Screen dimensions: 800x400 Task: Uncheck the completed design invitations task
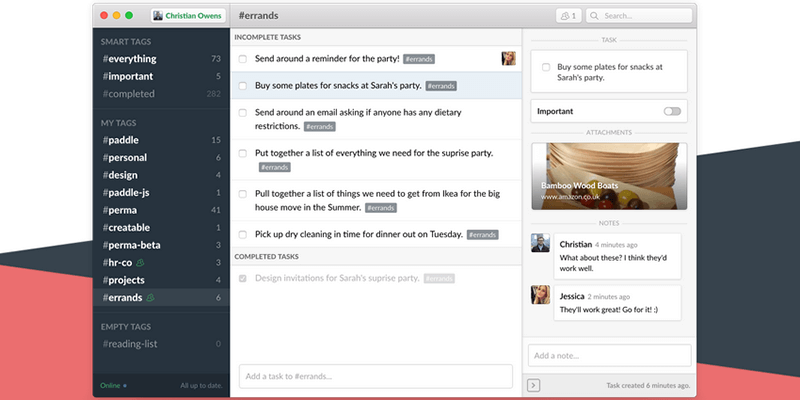point(243,277)
